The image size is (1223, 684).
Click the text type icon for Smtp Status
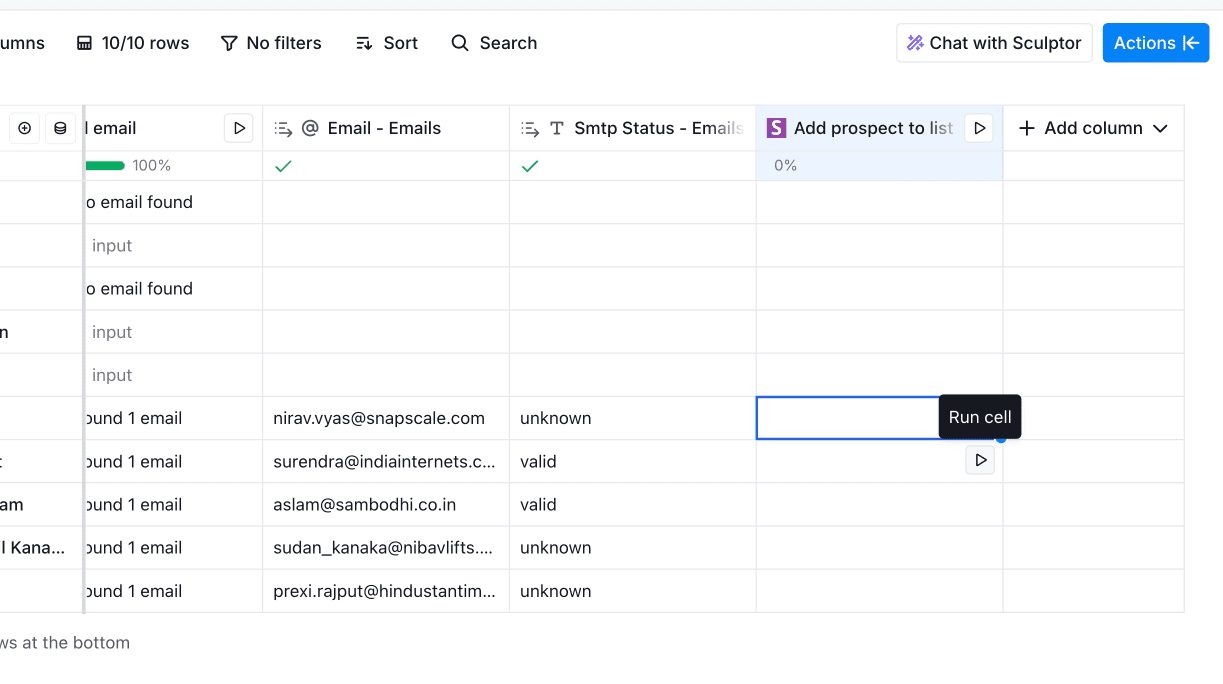point(557,128)
